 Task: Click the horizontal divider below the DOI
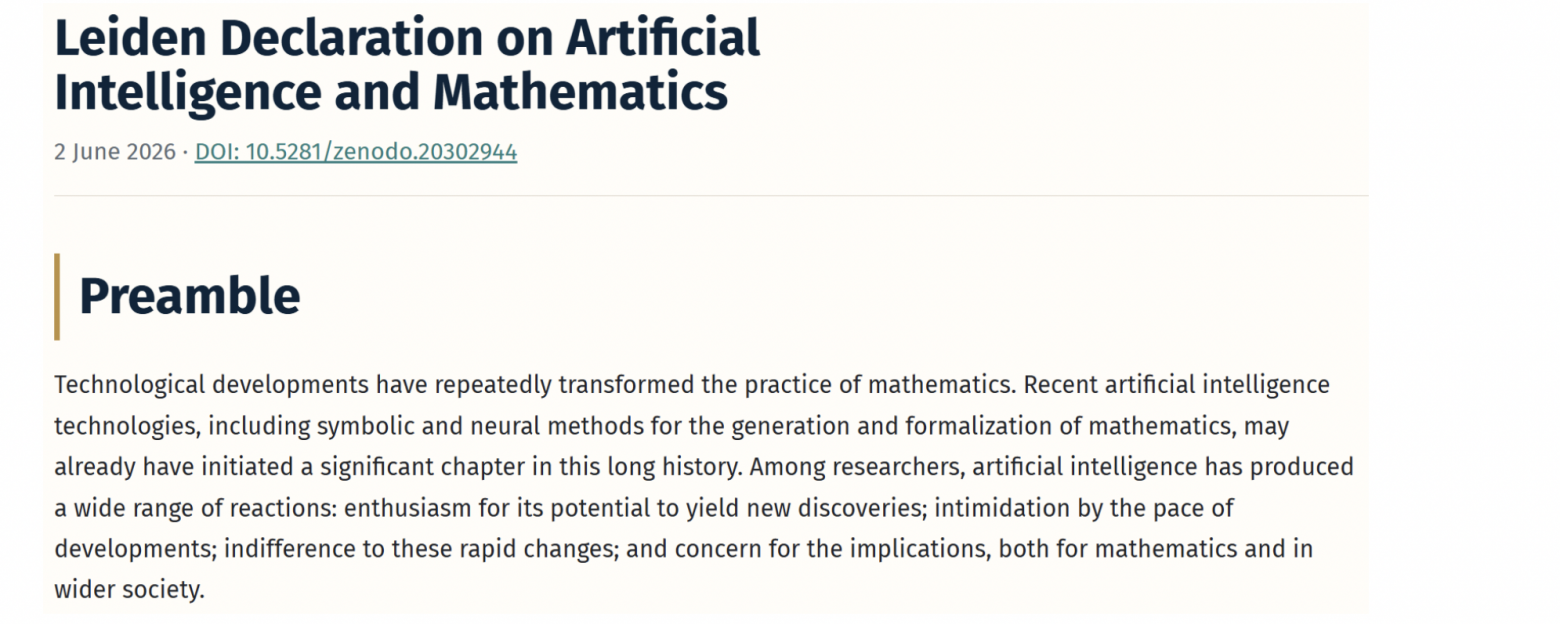(711, 196)
